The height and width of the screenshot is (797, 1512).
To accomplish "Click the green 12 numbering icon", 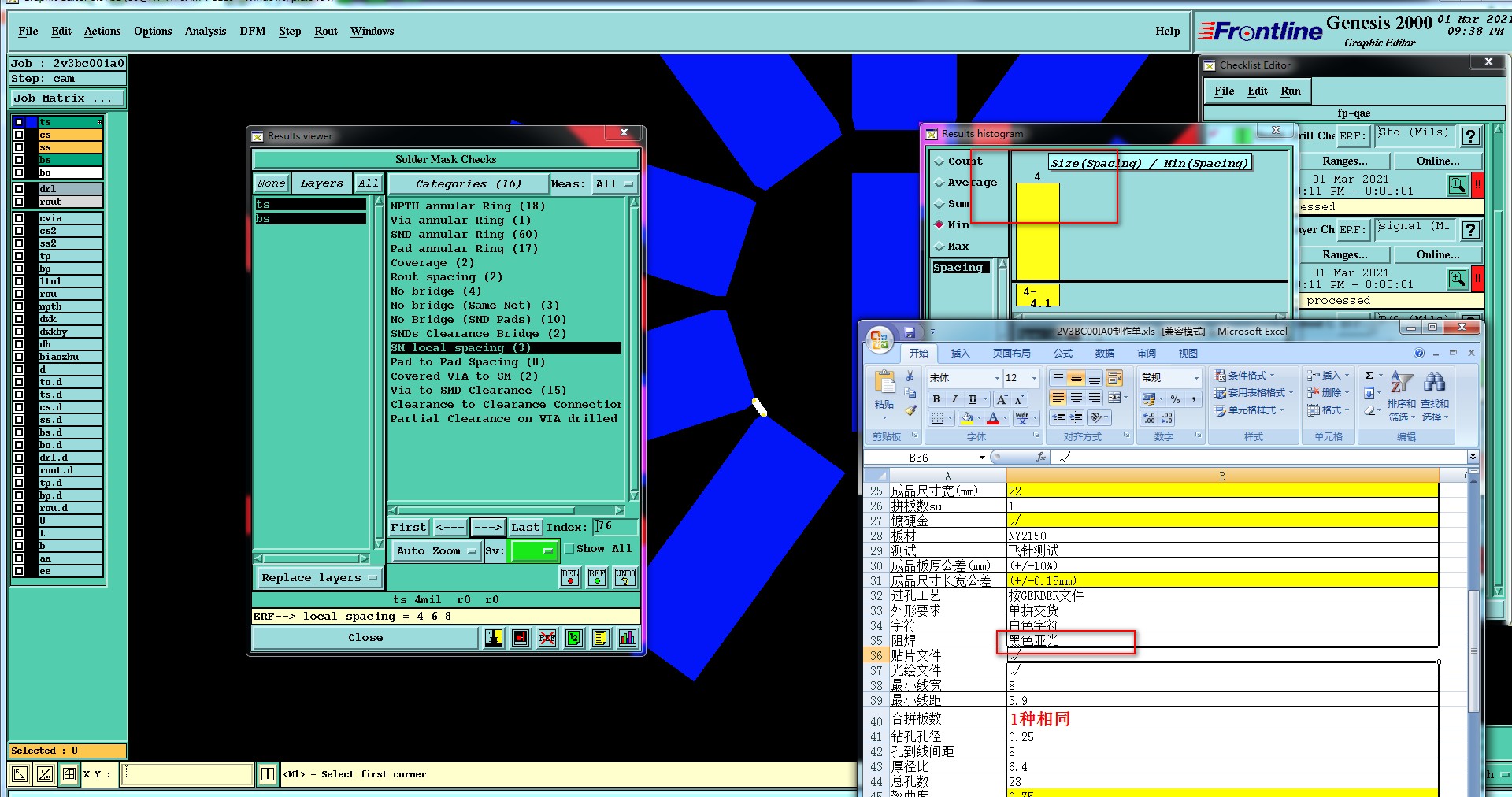I will 573,638.
